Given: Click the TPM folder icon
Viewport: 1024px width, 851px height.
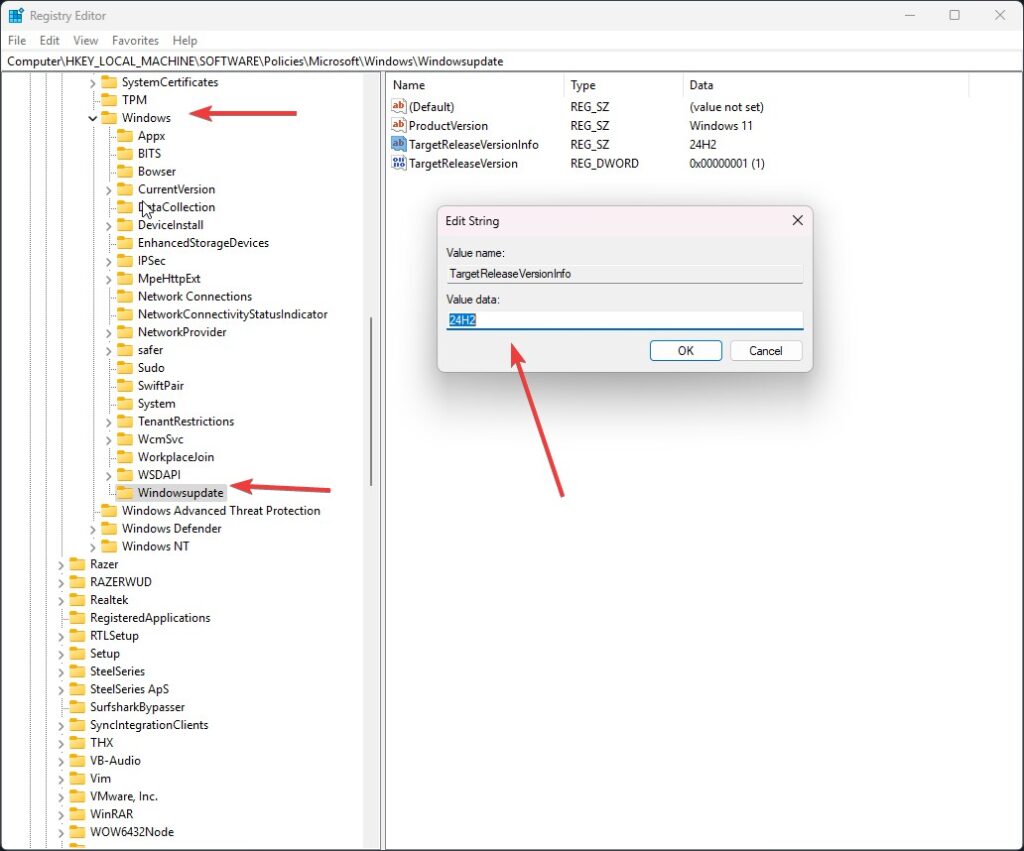Looking at the screenshot, I should coord(109,99).
